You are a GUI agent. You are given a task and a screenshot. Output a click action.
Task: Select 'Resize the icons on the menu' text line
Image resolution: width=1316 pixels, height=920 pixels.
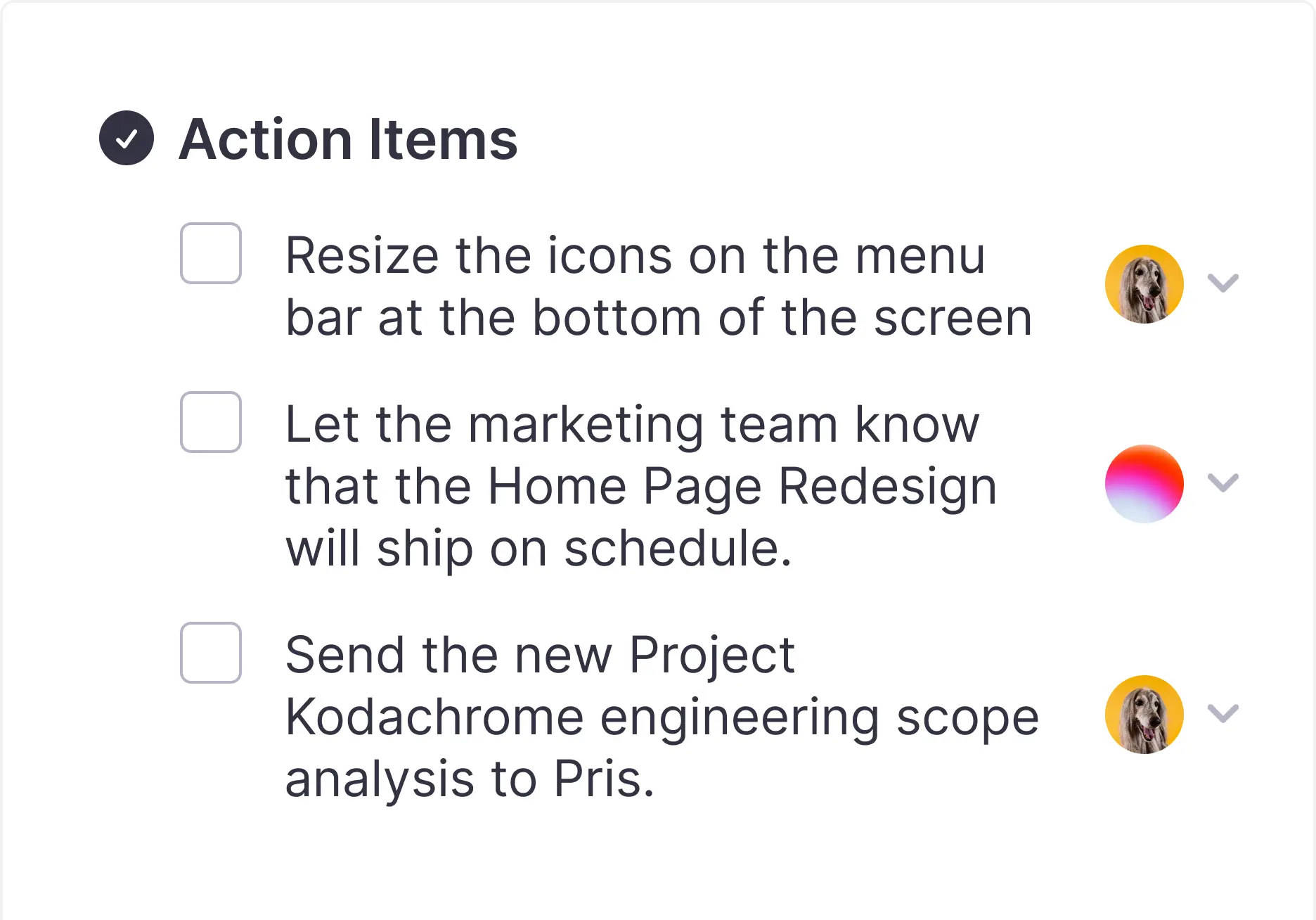[x=636, y=256]
